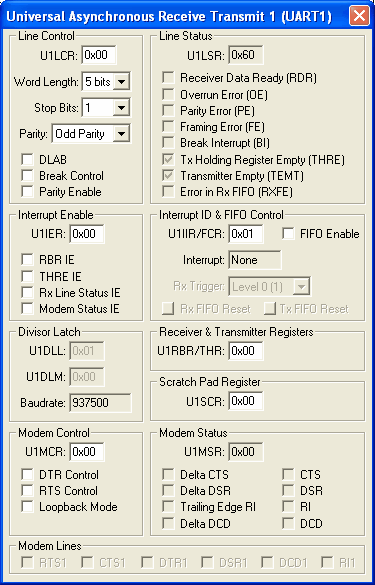Viewport: 375px width, 585px height.
Task: Toggle the Delta DCD checkbox
Action: [168, 523]
